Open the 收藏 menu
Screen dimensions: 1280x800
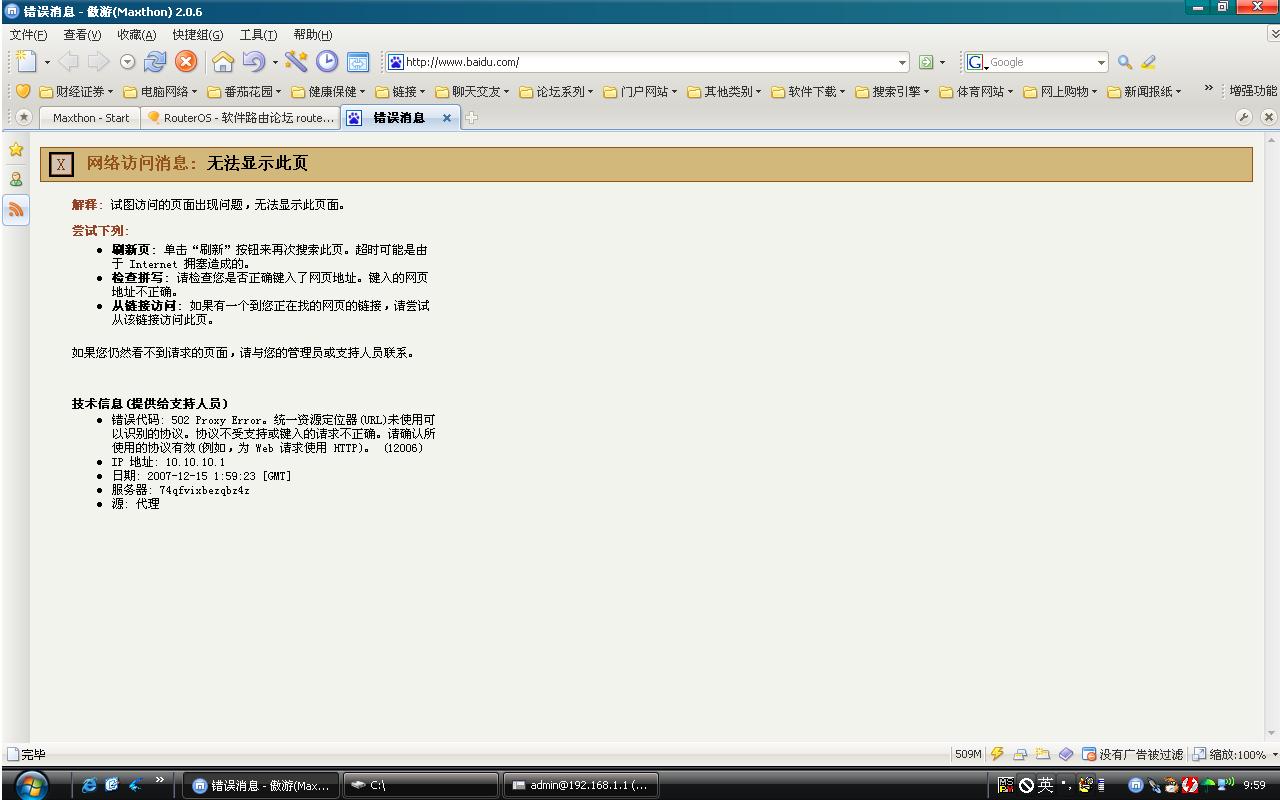[x=136, y=35]
